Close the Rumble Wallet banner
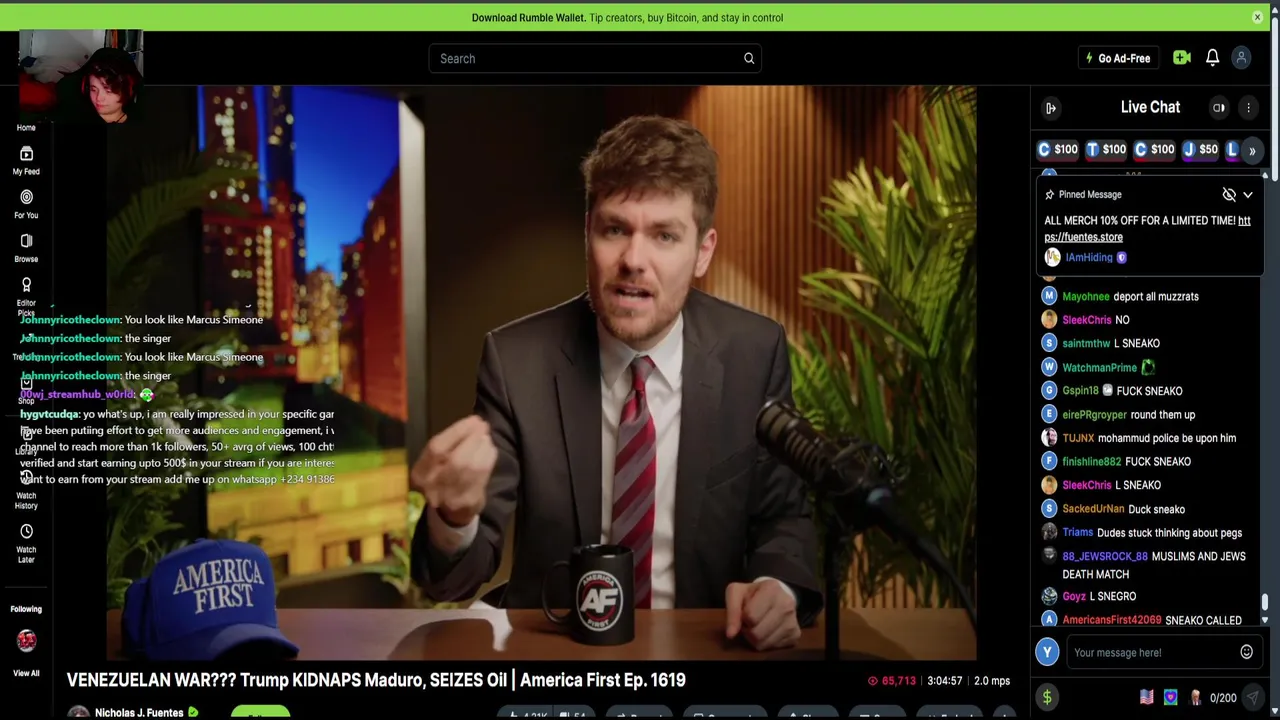Image resolution: width=1280 pixels, height=720 pixels. (1257, 17)
